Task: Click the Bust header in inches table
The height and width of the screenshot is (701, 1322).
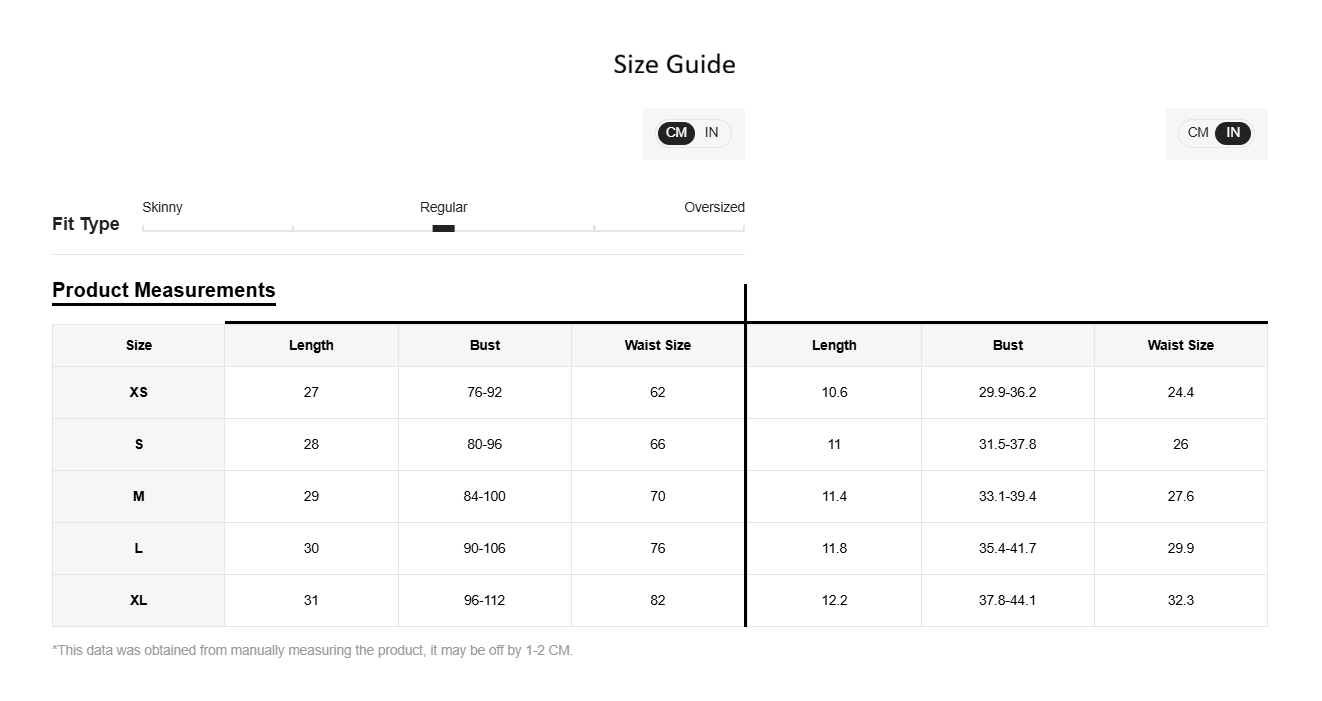Action: pos(1008,345)
